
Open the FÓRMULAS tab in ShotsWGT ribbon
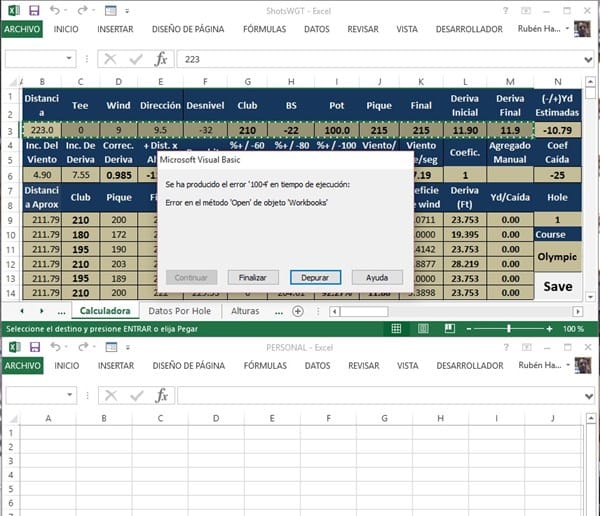264,29
